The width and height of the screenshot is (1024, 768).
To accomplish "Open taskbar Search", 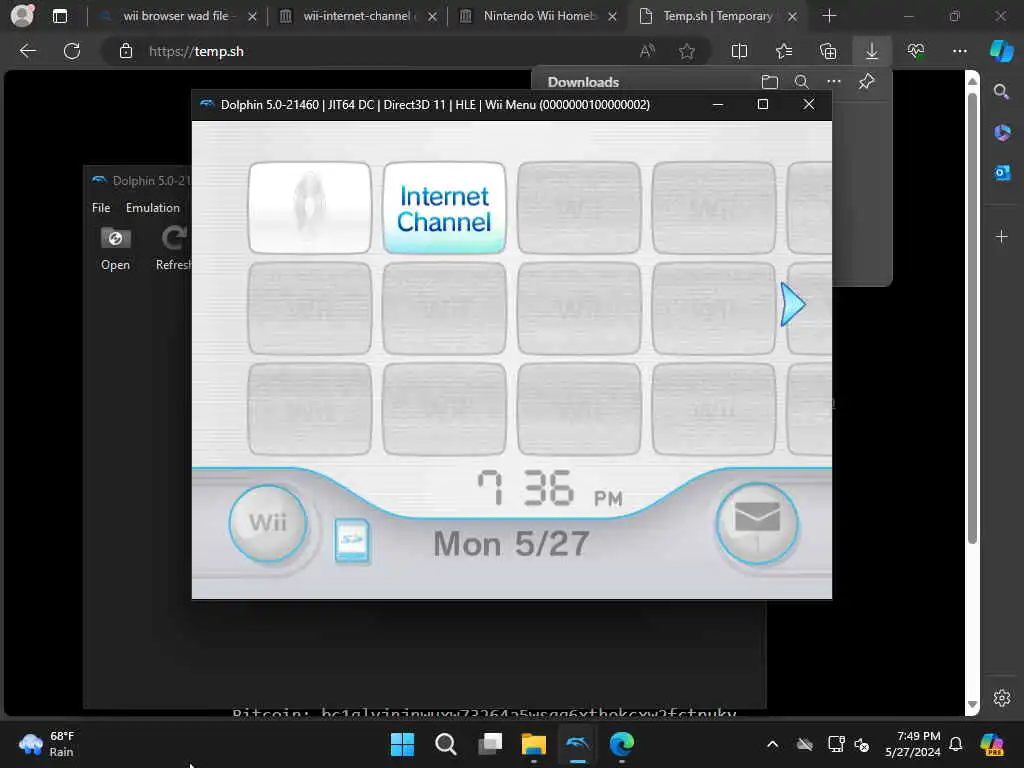I will (445, 744).
